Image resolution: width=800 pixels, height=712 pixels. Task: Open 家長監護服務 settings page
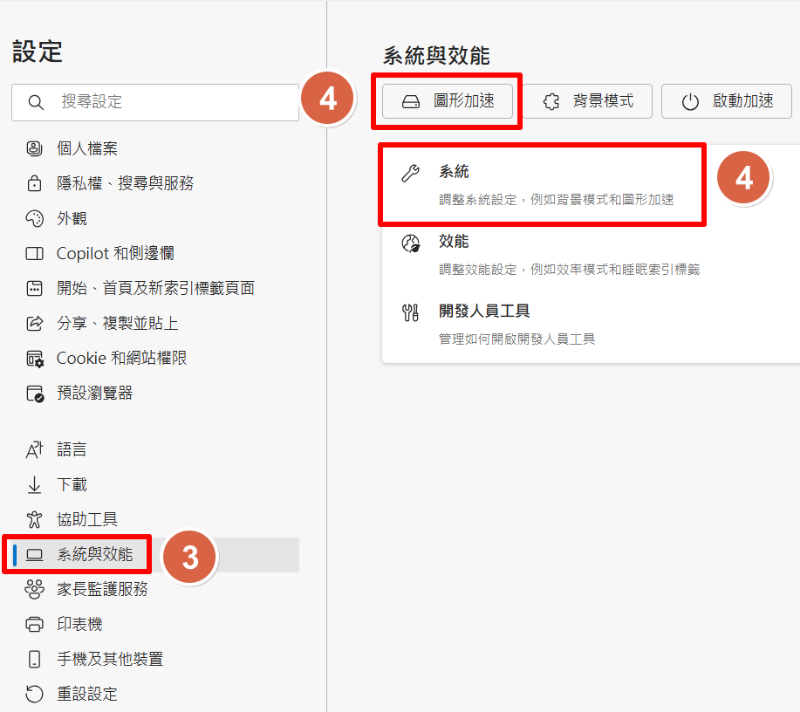click(102, 589)
